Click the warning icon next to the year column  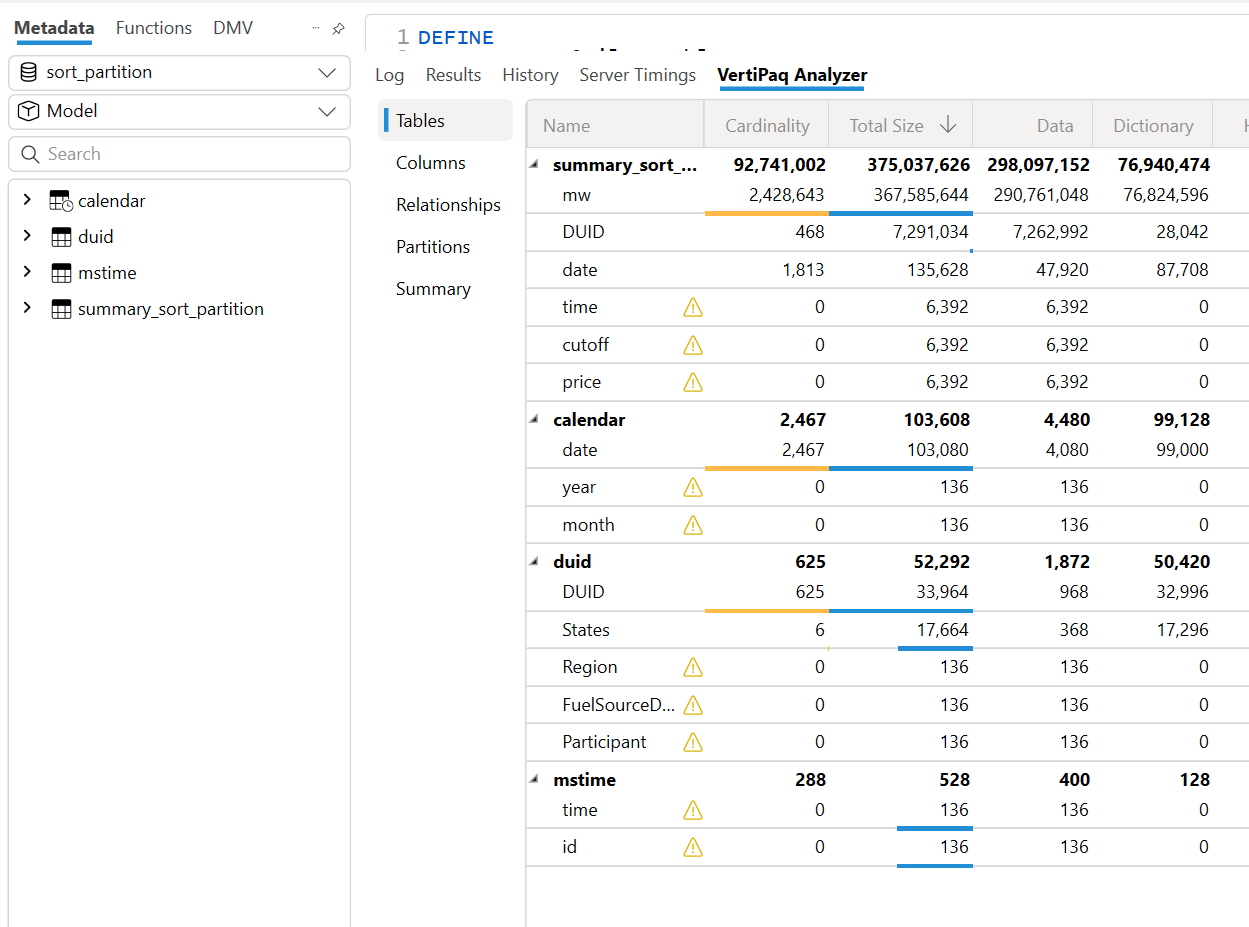coord(692,487)
